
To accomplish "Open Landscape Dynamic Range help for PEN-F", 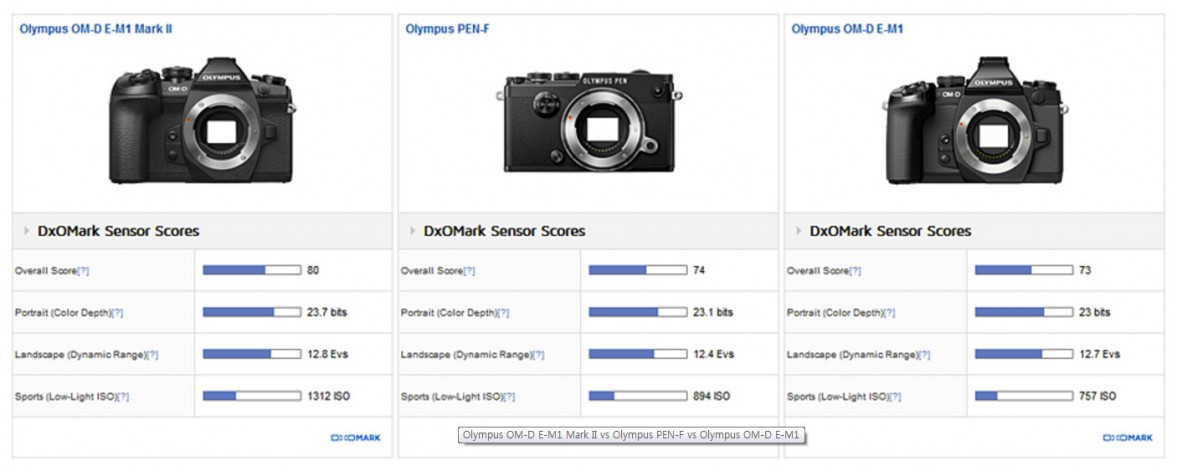I will coord(538,355).
